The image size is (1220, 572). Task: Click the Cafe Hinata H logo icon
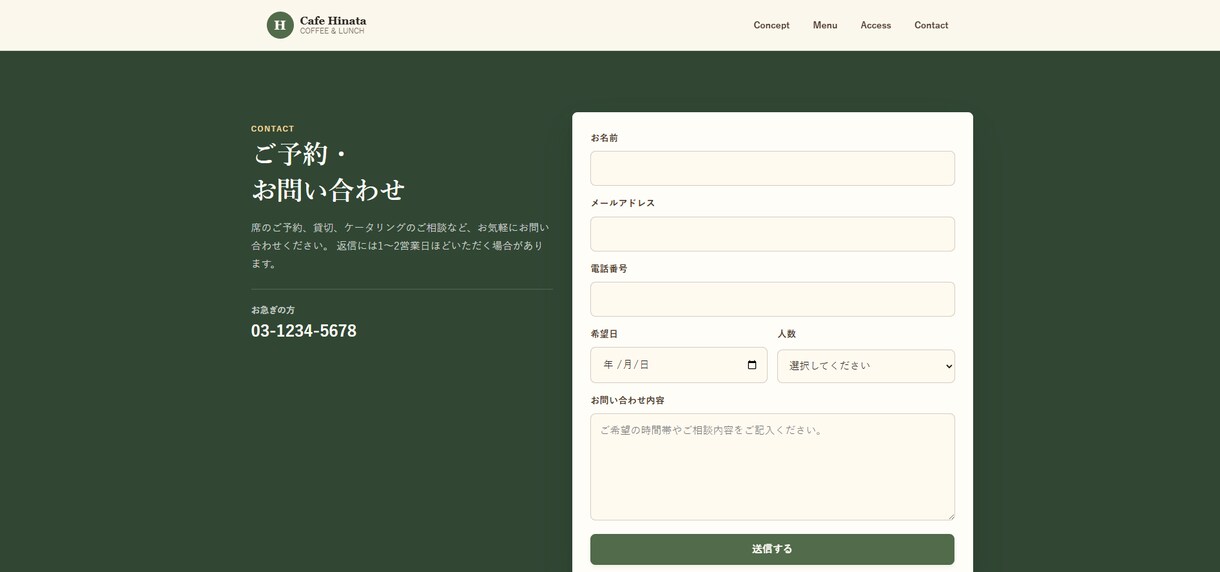280,25
